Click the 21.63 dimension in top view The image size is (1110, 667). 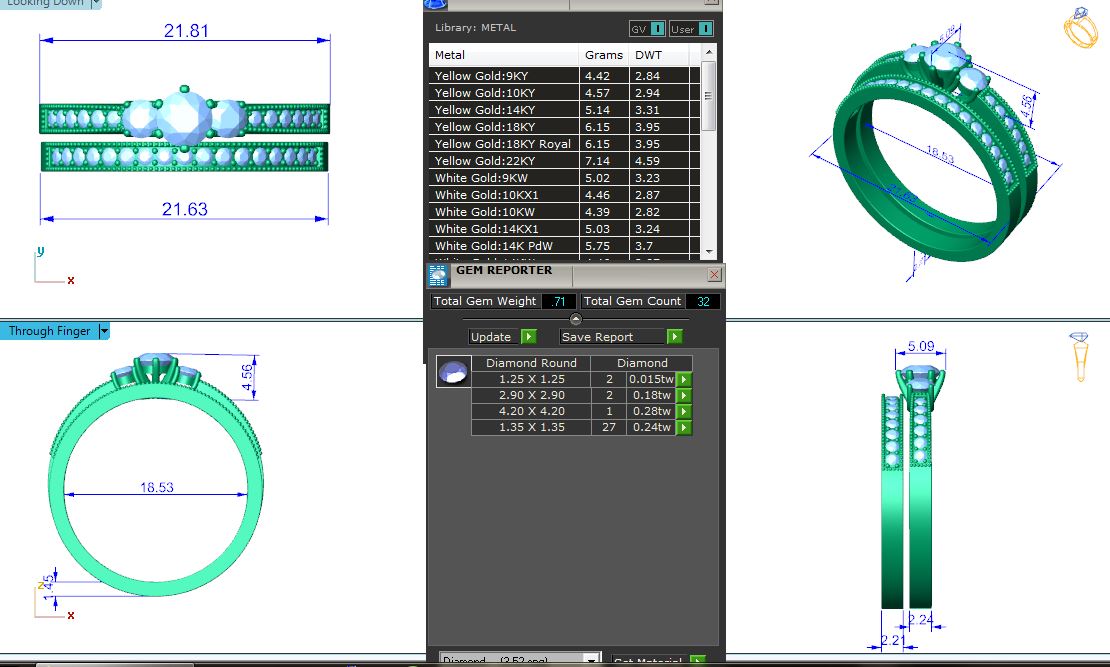click(x=185, y=210)
